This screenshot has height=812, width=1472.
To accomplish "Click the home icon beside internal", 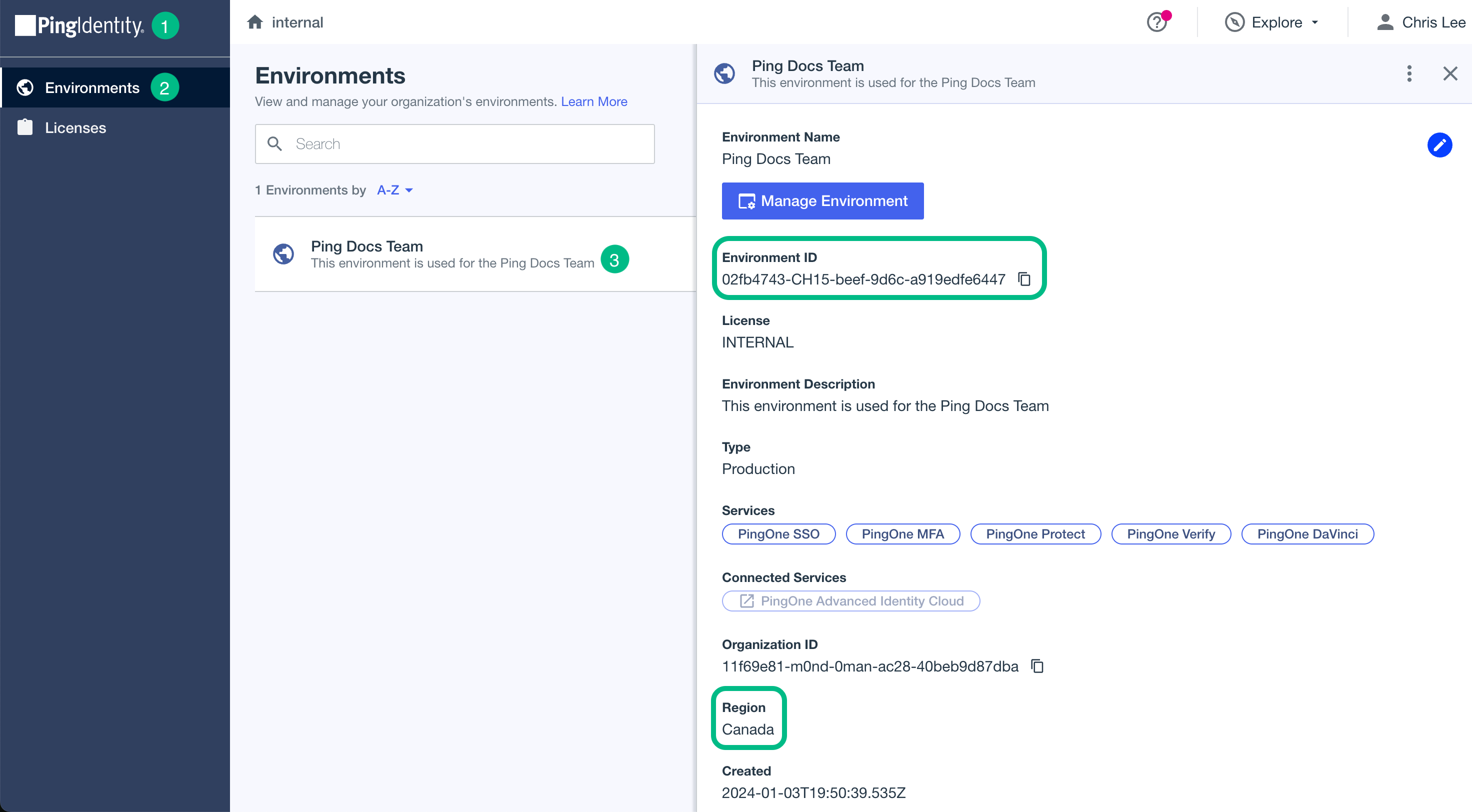I will 255,22.
